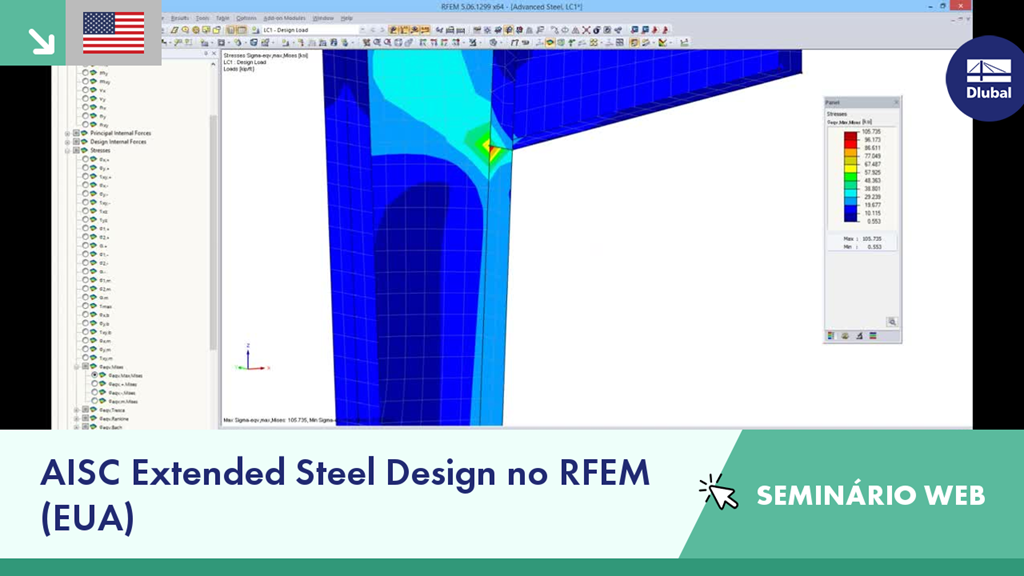Select the σ1,+ stress radio button
Viewport: 1024px width, 576px height.
point(85,229)
